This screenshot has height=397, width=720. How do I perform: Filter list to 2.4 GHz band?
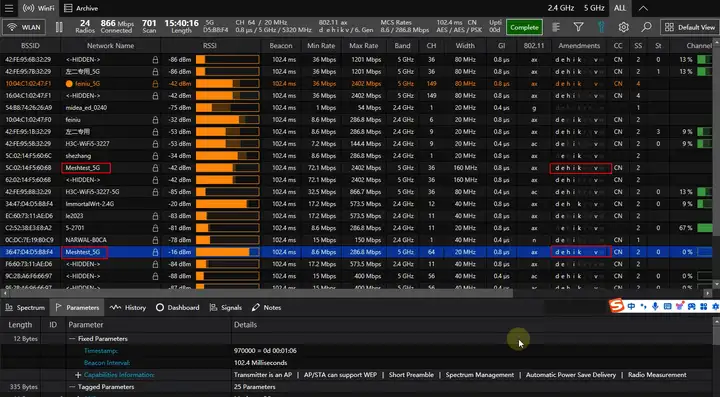(x=560, y=8)
